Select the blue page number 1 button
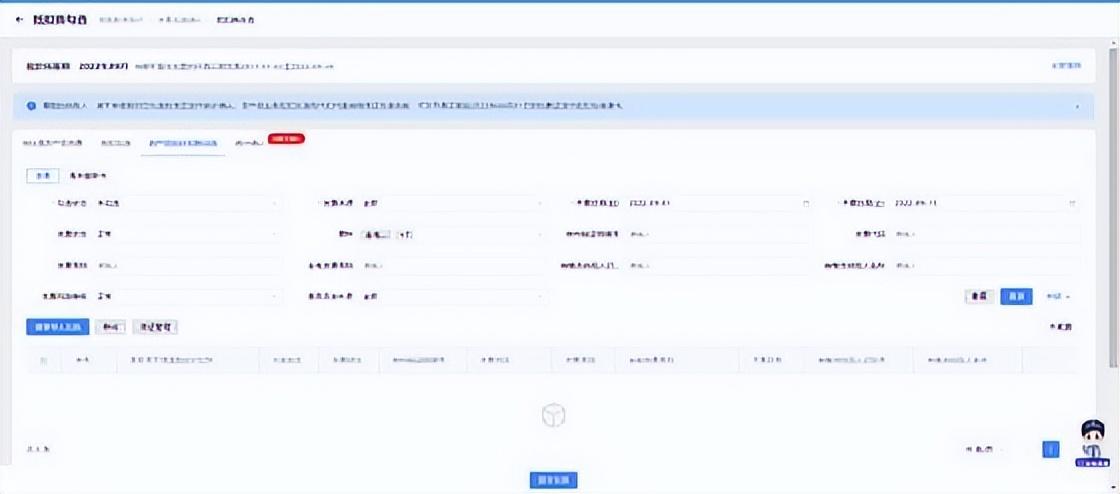 pos(1051,449)
